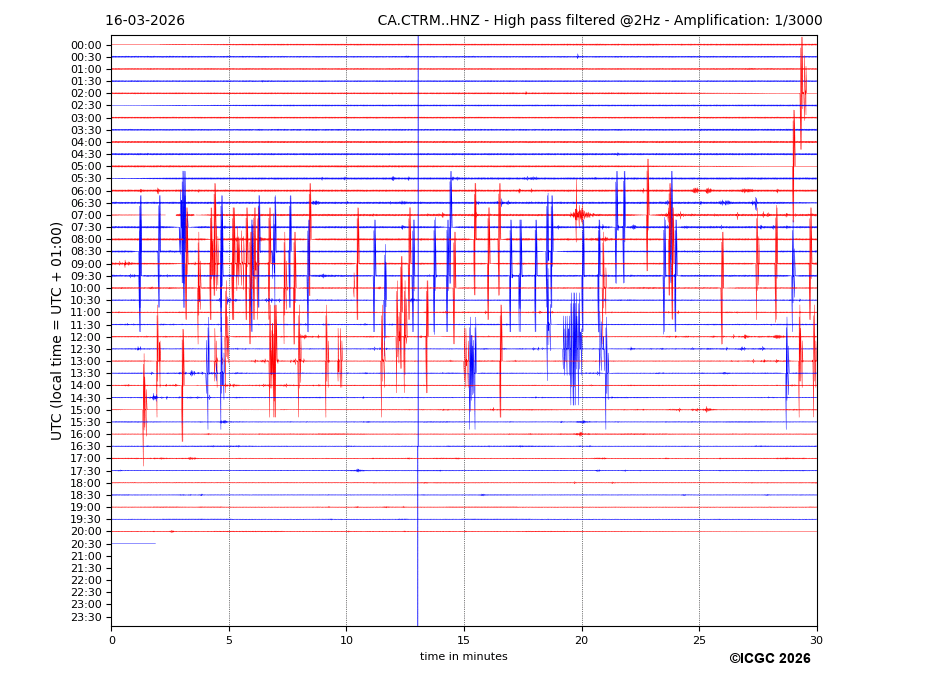This screenshot has width=927, height=696.
Task: Click the 23:30 hour label
Action: pyautogui.click(x=86, y=617)
